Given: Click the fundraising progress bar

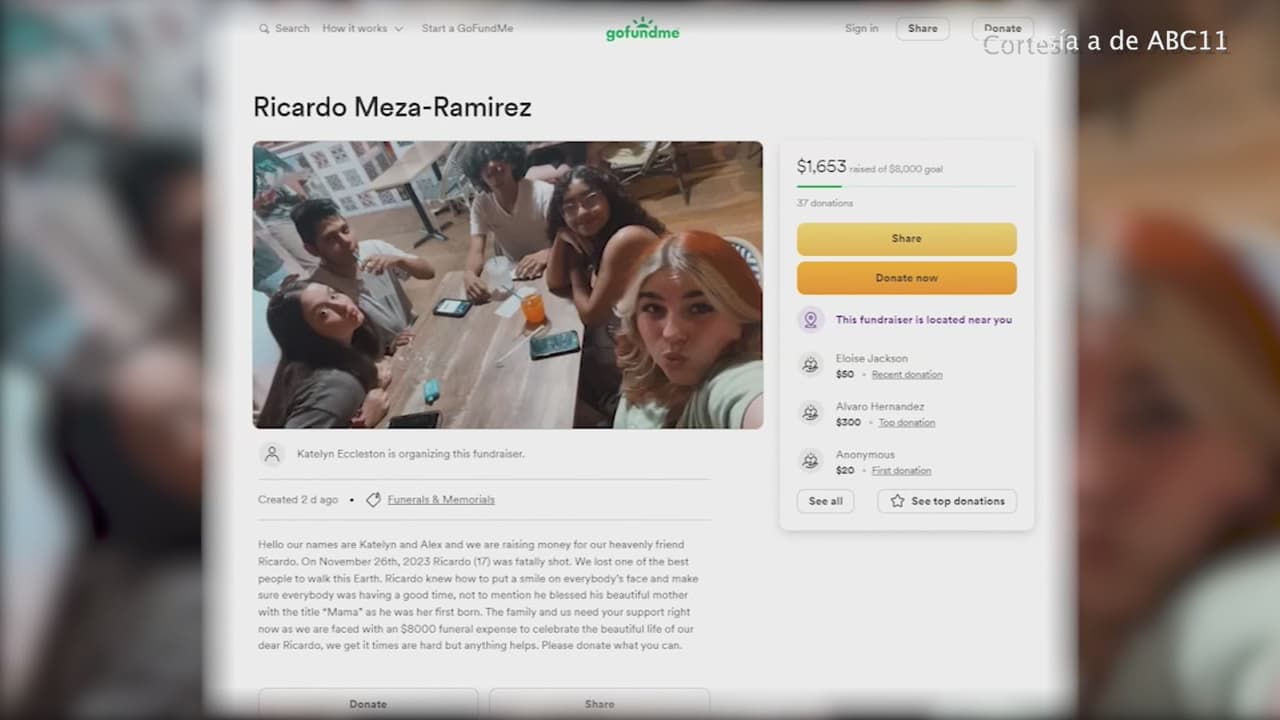Looking at the screenshot, I should [905, 186].
